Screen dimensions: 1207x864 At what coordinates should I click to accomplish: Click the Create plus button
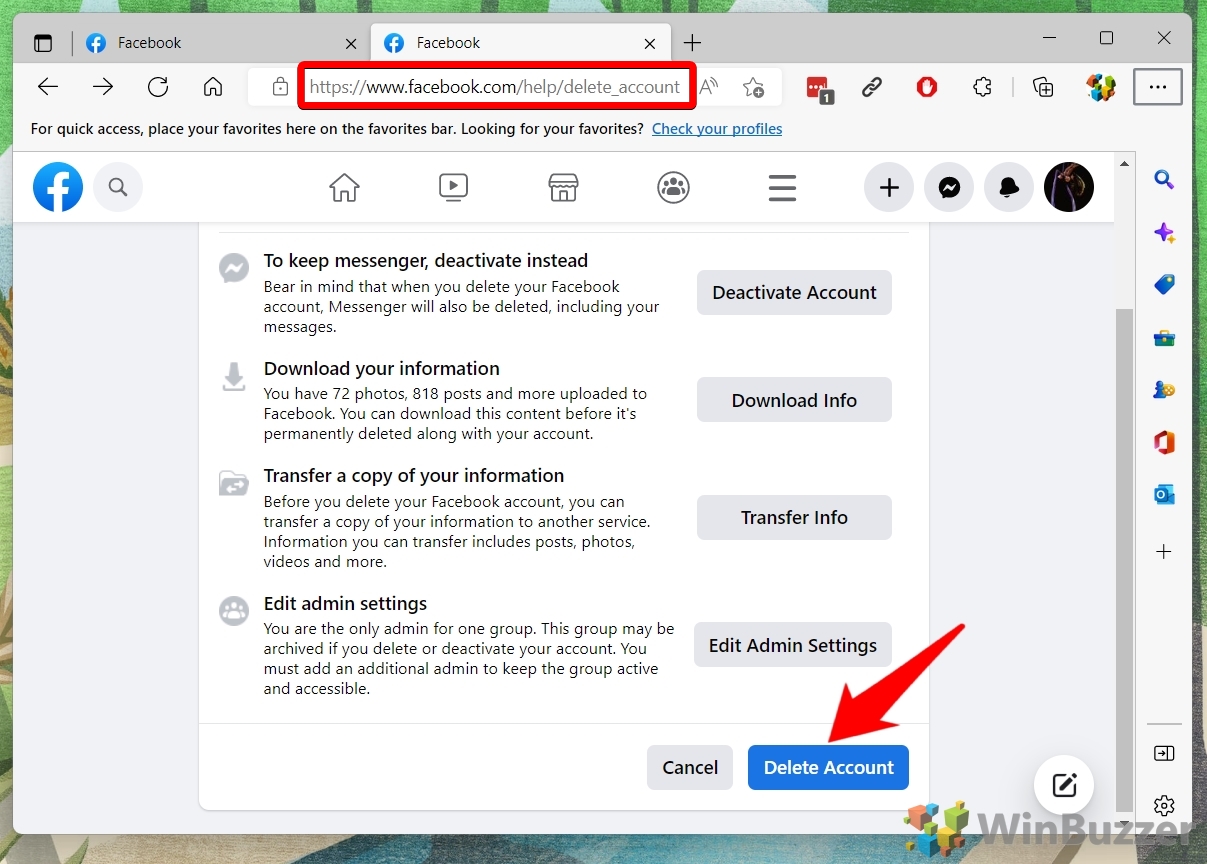[x=889, y=187]
